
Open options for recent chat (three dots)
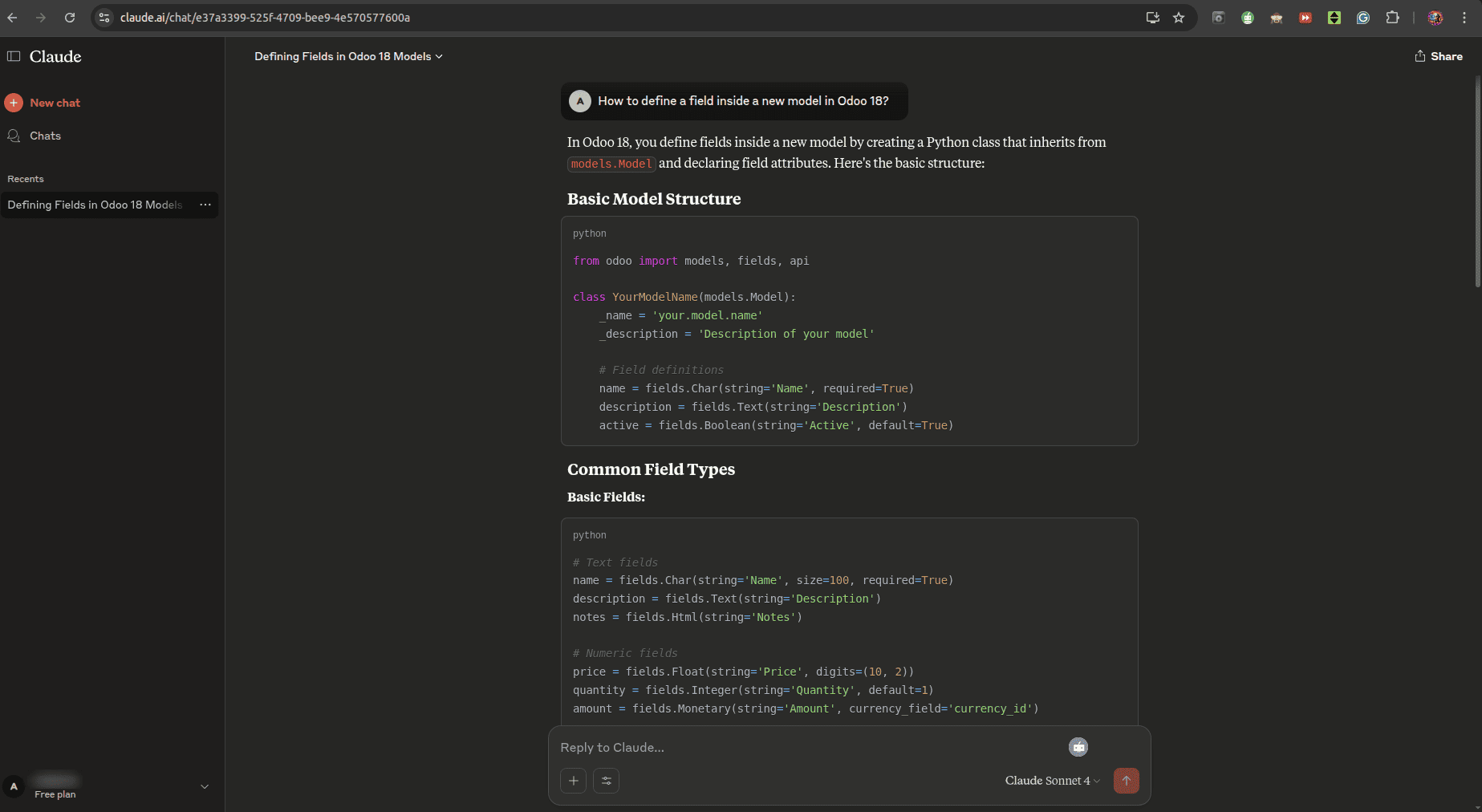pos(205,205)
